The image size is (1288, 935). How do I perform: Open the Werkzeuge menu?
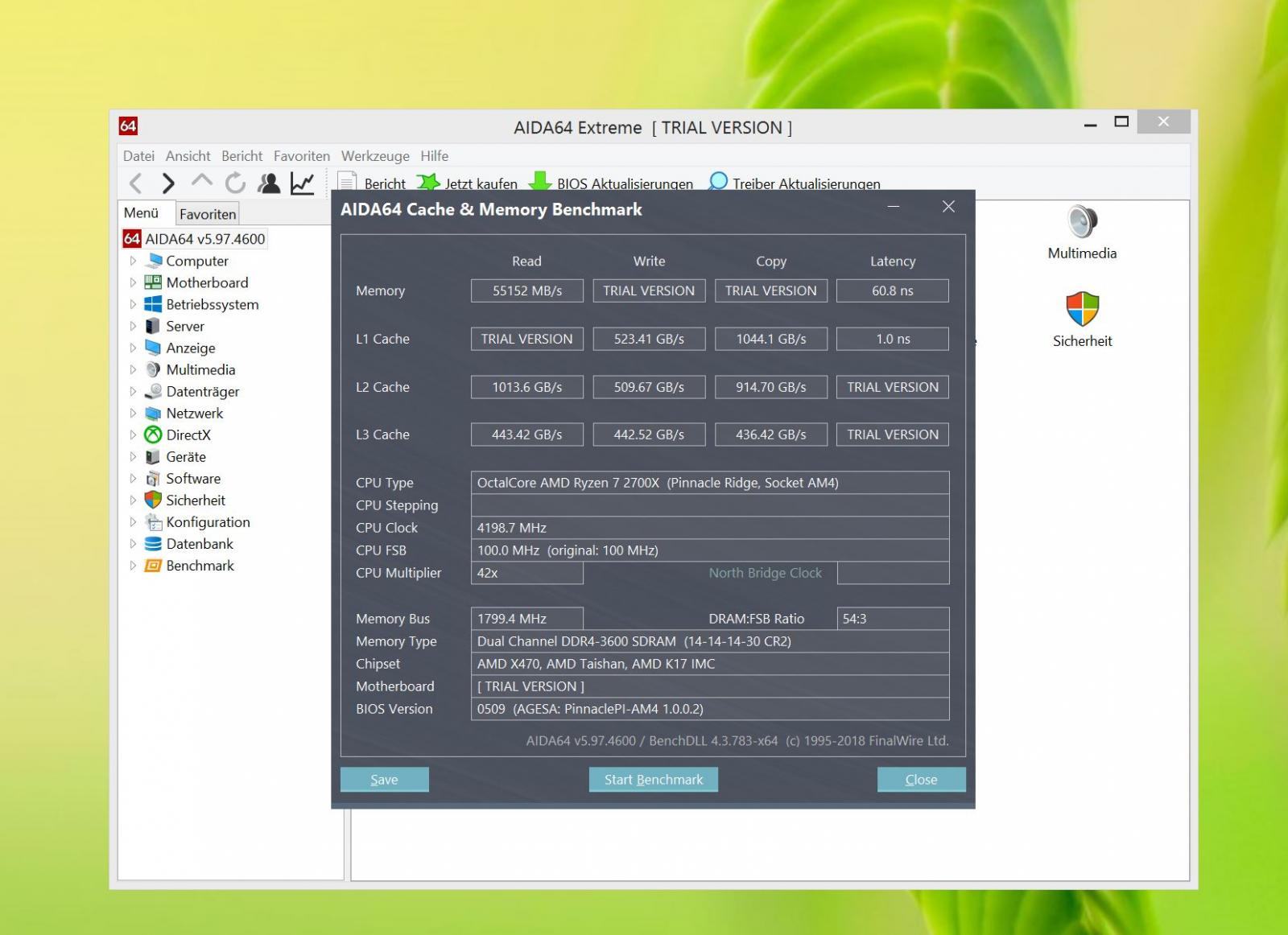(x=375, y=156)
